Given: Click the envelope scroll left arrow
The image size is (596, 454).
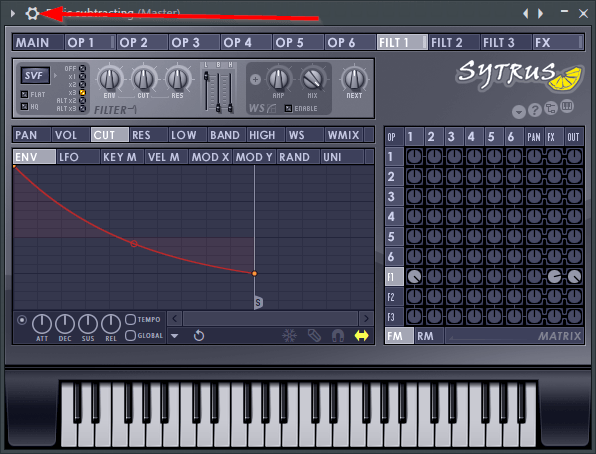Looking at the screenshot, I should pyautogui.click(x=174, y=318).
